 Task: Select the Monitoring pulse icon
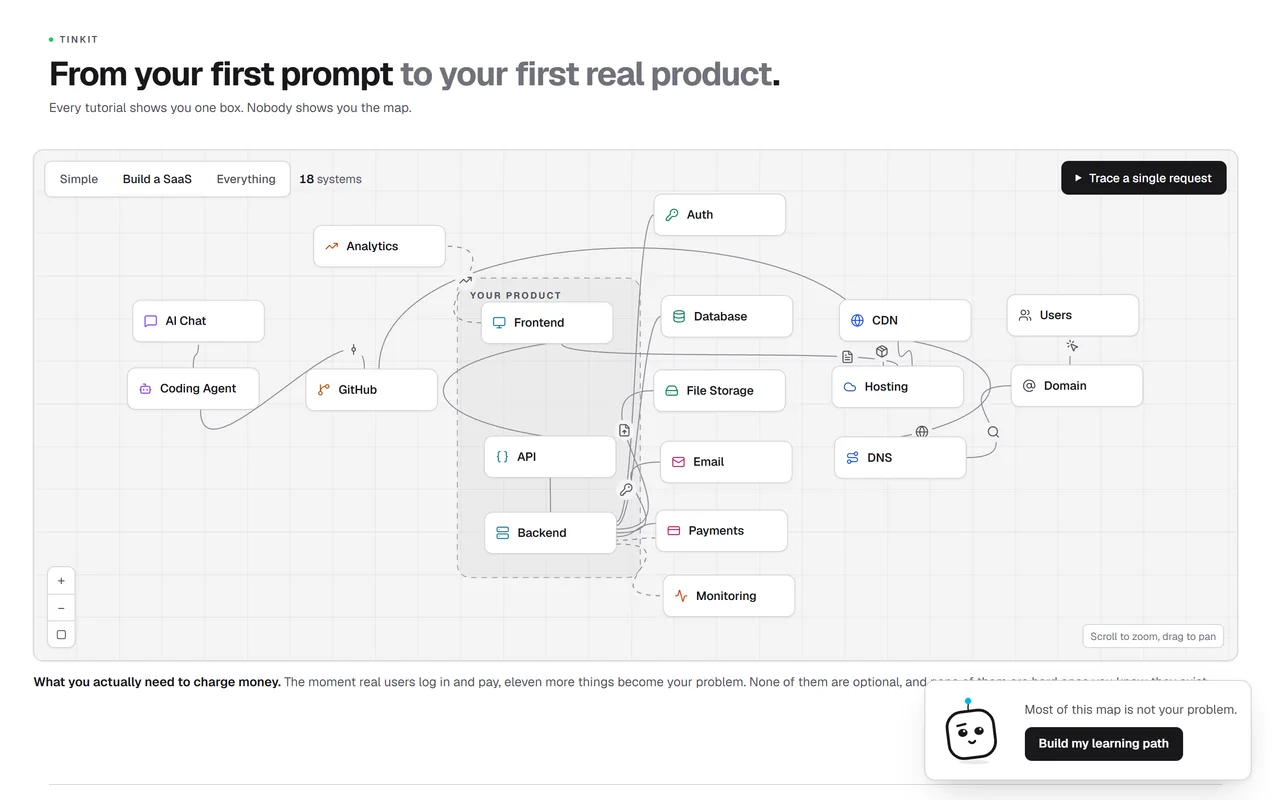click(x=681, y=596)
